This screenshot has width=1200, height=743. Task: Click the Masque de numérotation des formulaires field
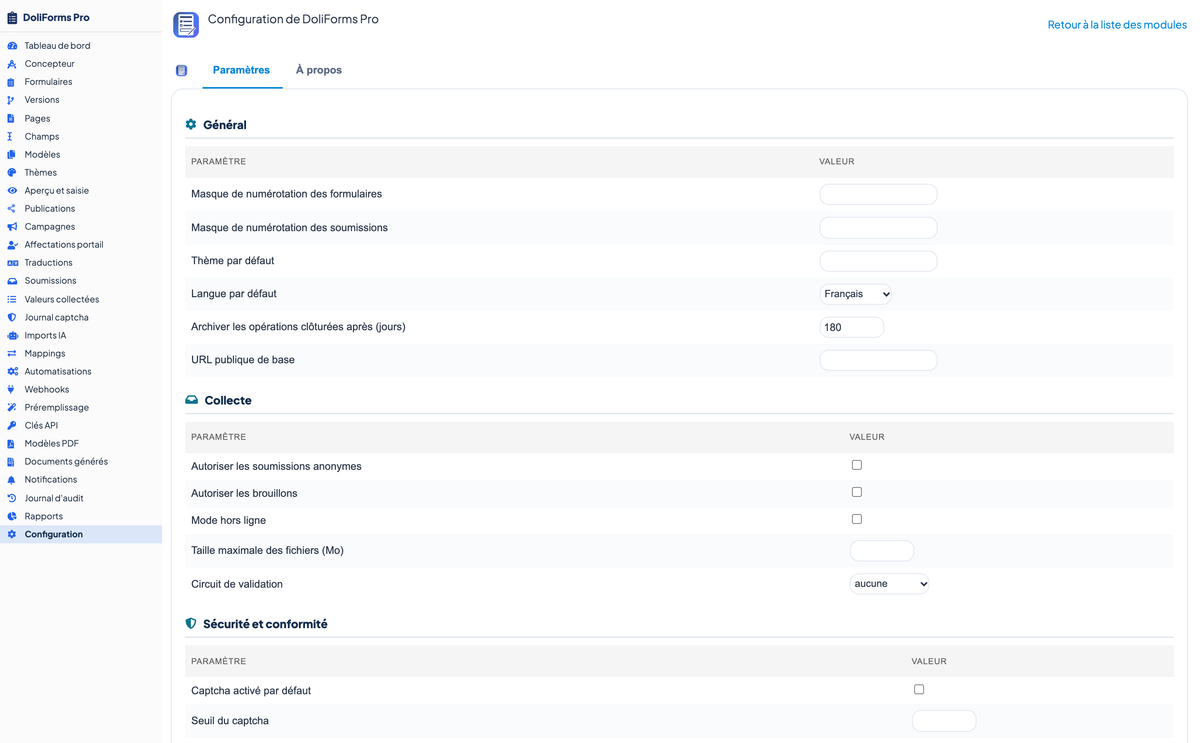click(x=878, y=194)
